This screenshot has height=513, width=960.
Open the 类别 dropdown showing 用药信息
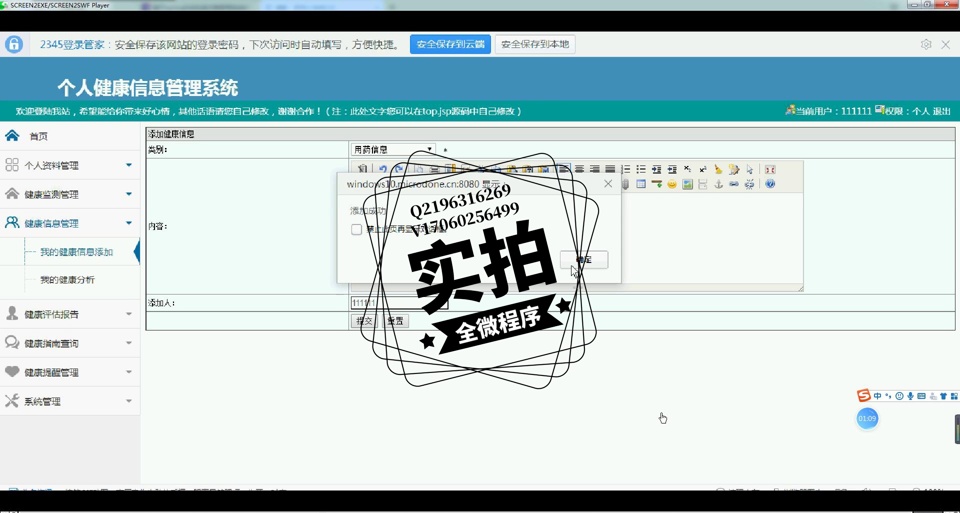pyautogui.click(x=392, y=150)
